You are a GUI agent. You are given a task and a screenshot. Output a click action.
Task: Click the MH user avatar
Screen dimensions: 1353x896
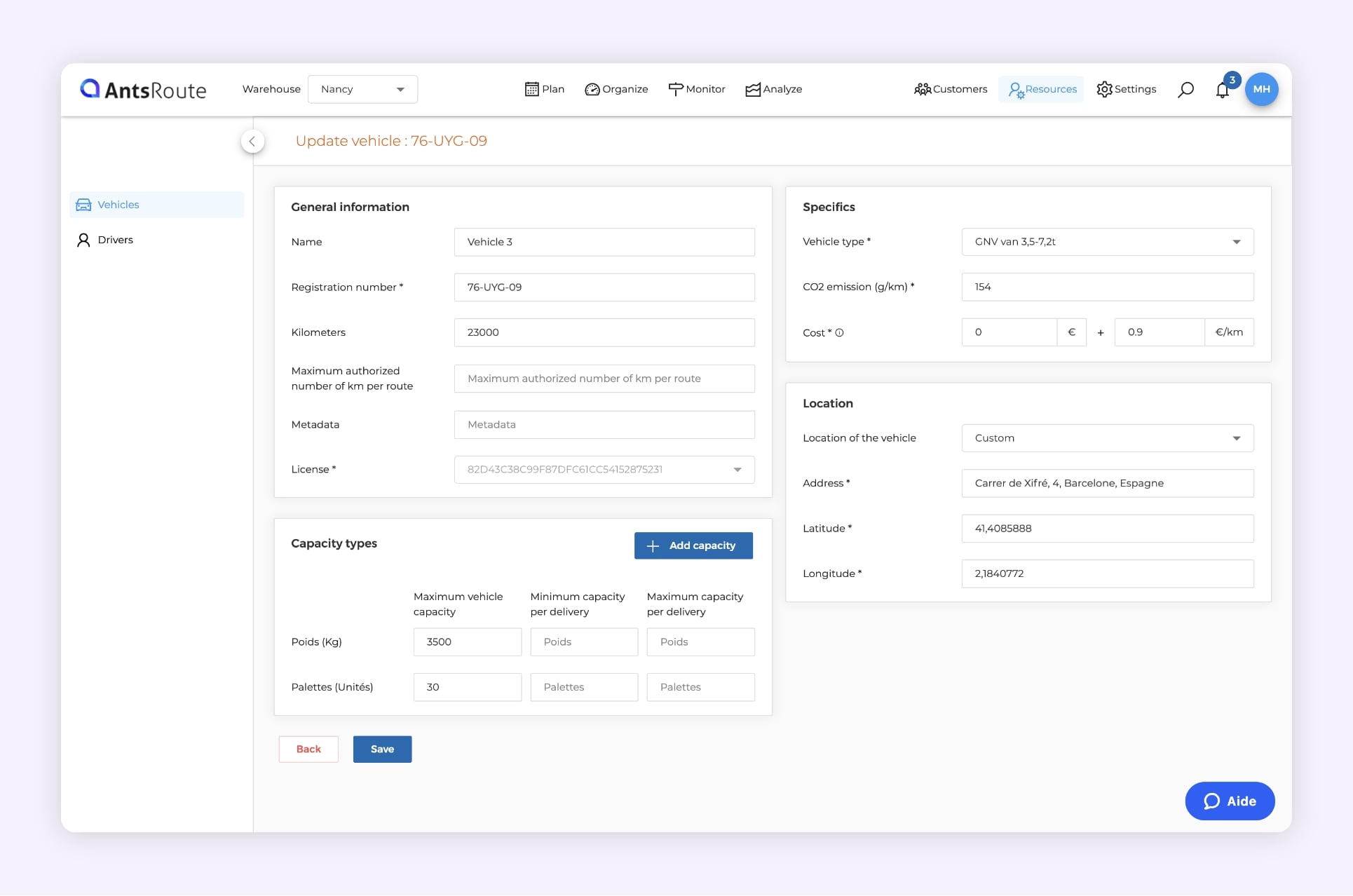[1261, 89]
